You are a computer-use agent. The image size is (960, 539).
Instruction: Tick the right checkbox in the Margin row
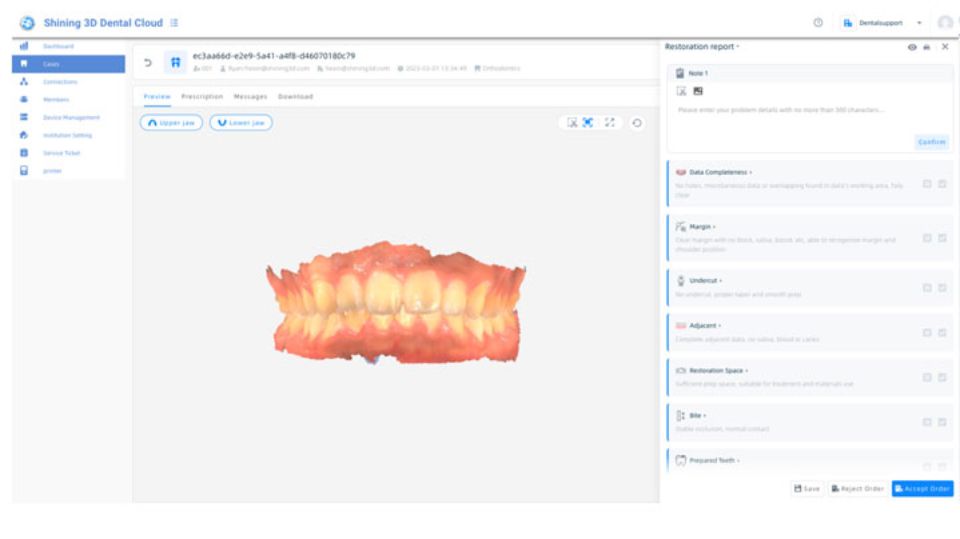point(943,238)
